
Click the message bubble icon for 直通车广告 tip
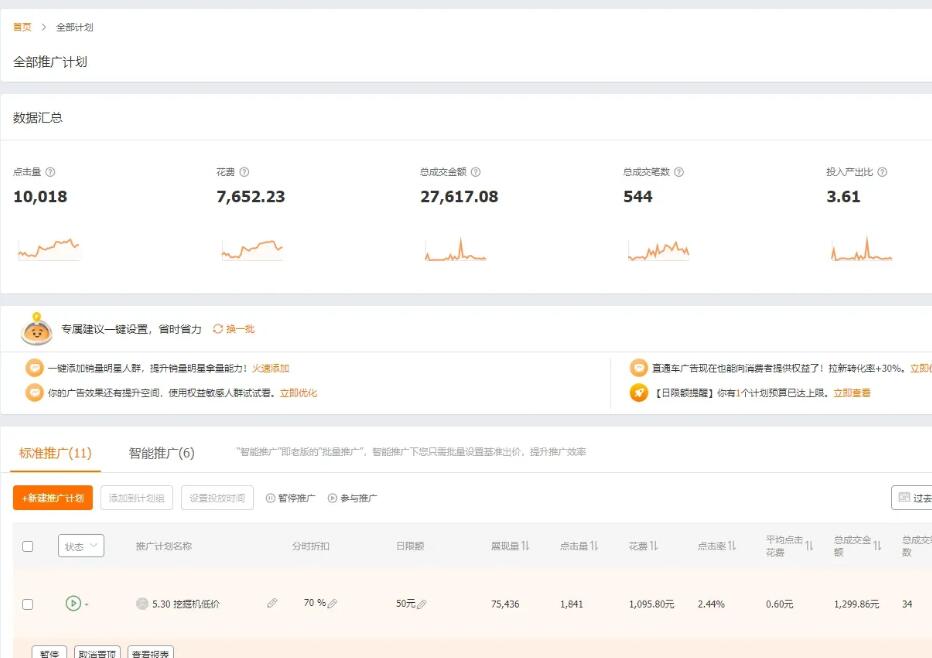[x=638, y=368]
